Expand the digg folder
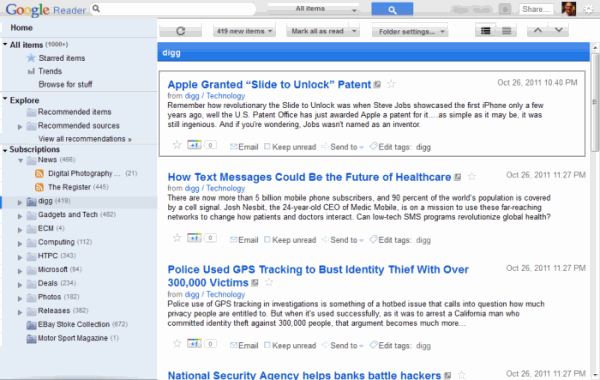 point(20,202)
